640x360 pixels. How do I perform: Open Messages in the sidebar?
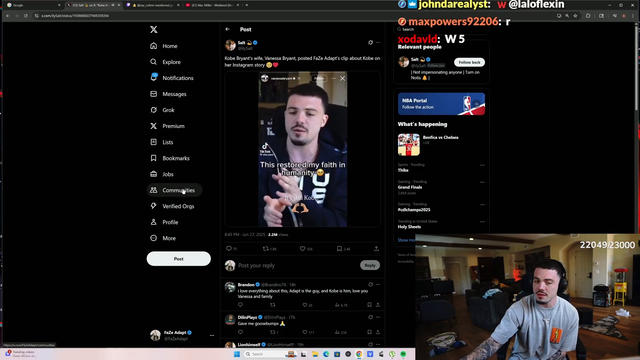point(168,94)
